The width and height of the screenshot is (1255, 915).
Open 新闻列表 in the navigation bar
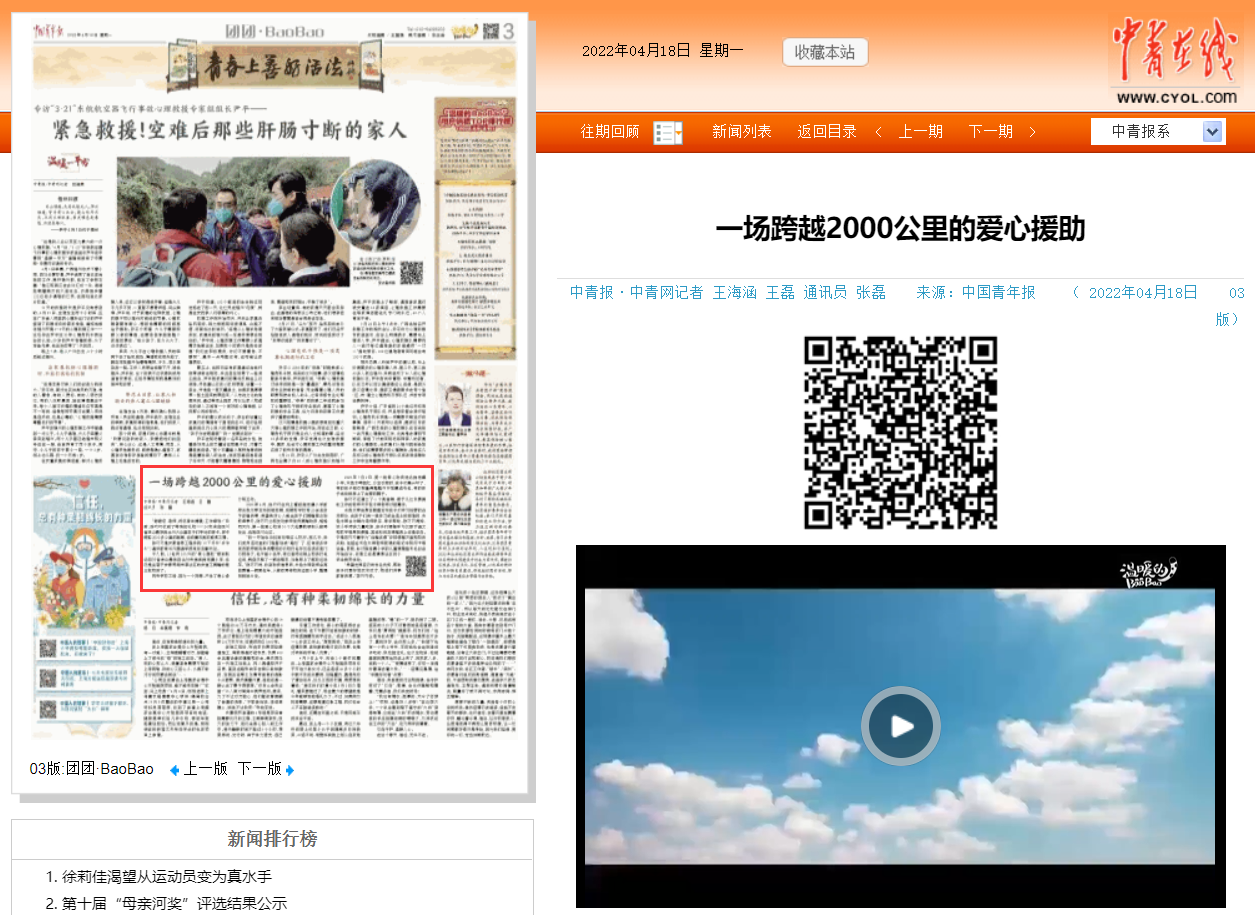tap(742, 131)
